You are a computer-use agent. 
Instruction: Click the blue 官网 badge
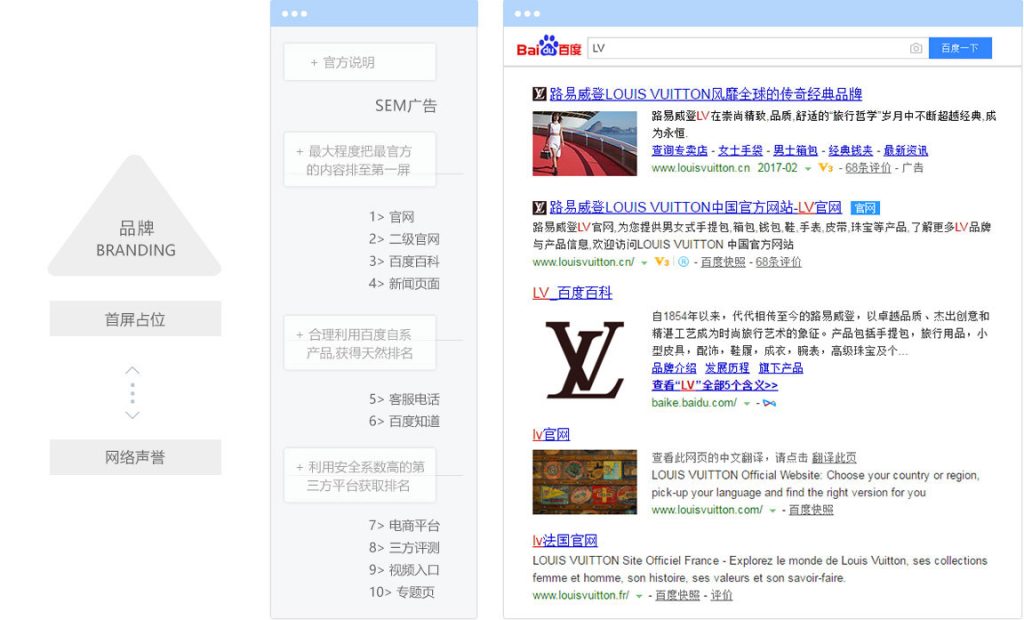864,208
